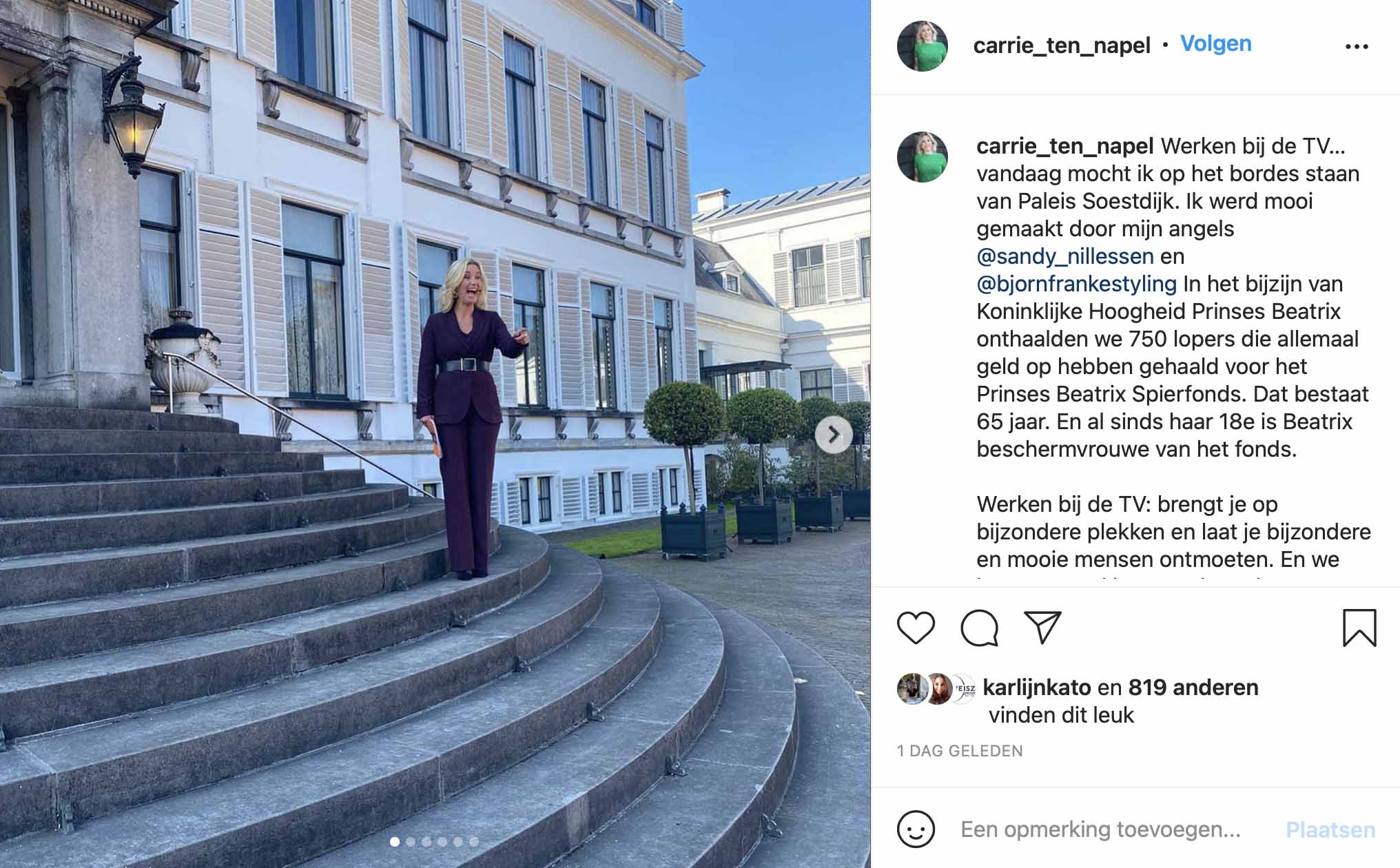Screen dimensions: 1400x868
Task: Open @sandy_nillessen mention link
Action: coord(1065,256)
